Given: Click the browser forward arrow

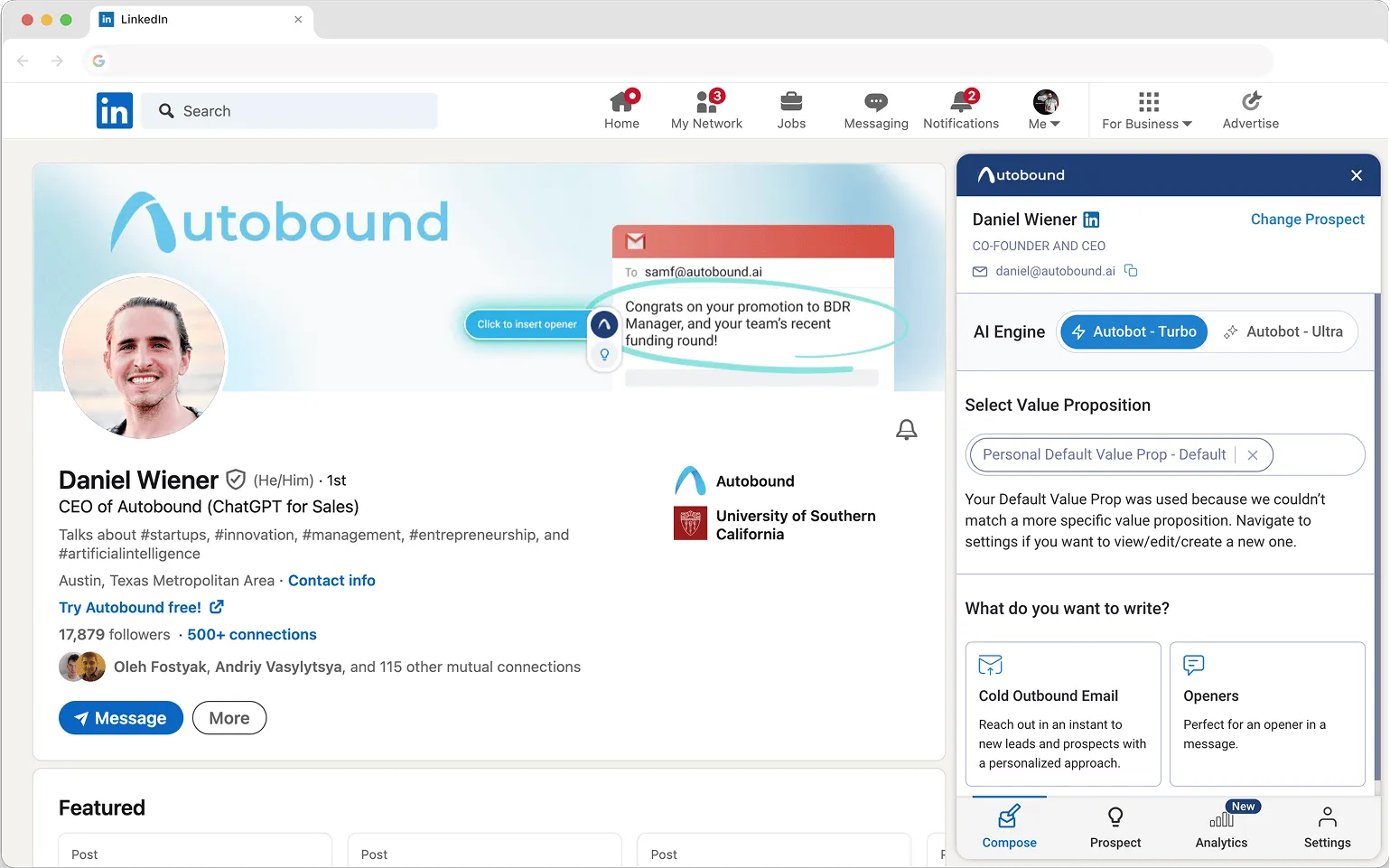Looking at the screenshot, I should pos(58,61).
